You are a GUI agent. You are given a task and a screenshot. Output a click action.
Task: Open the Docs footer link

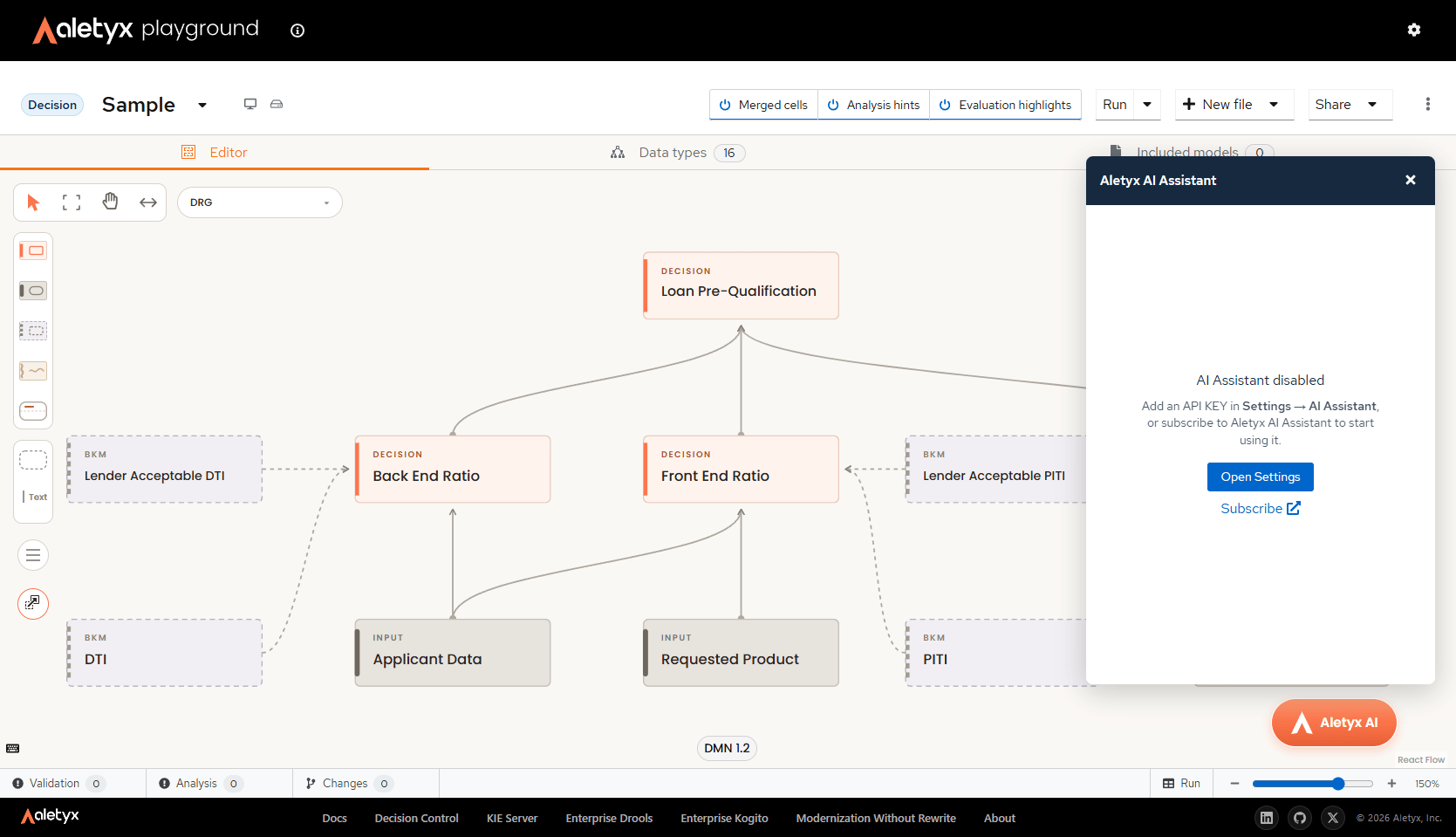(334, 818)
